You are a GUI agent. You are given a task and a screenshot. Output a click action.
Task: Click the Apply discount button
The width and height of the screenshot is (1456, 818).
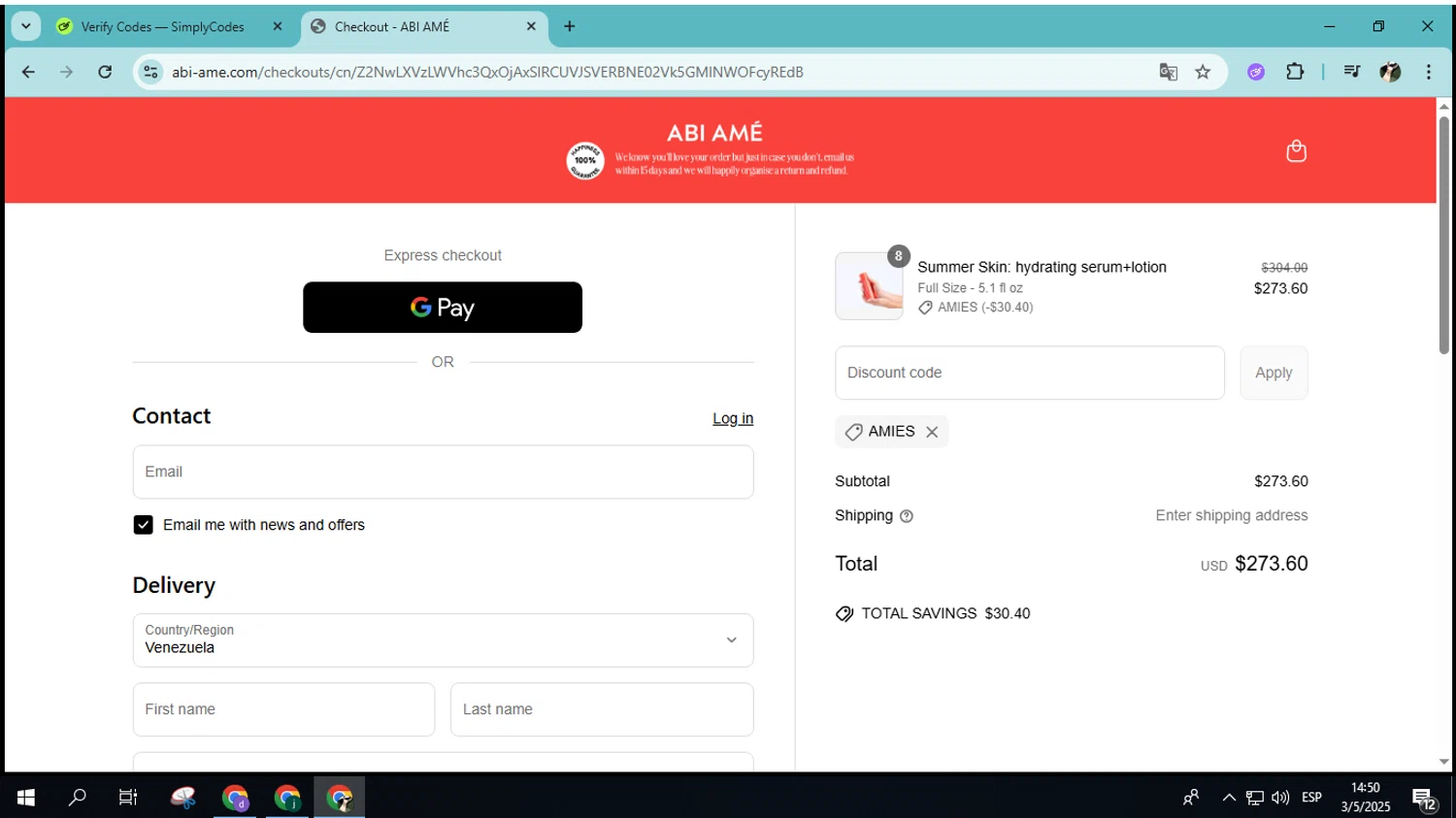pyautogui.click(x=1274, y=373)
